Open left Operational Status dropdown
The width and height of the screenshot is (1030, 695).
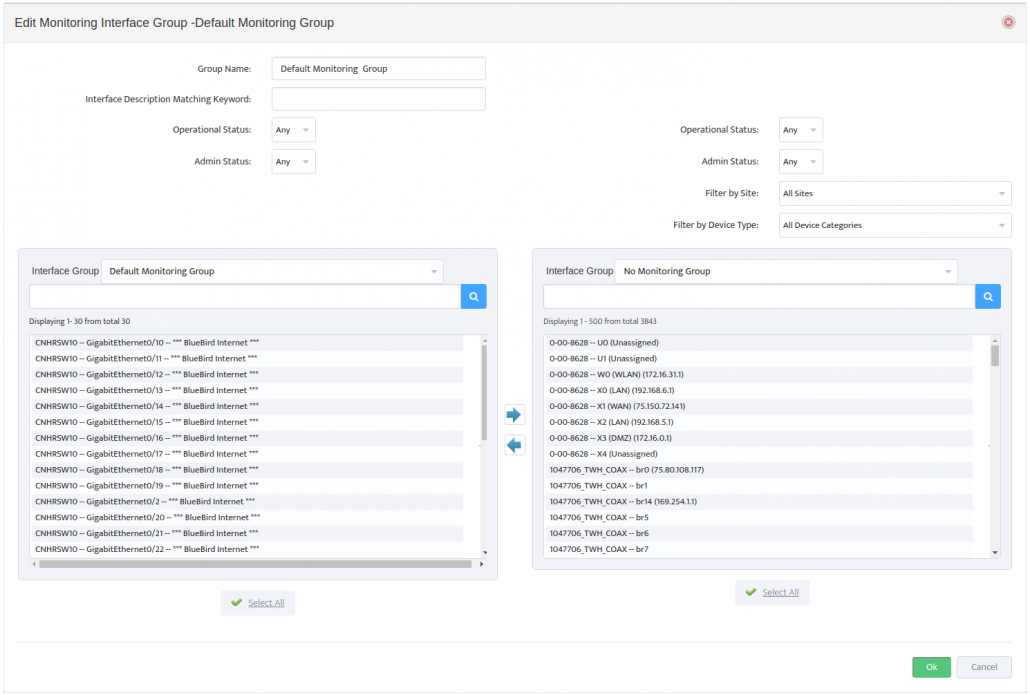(x=293, y=130)
